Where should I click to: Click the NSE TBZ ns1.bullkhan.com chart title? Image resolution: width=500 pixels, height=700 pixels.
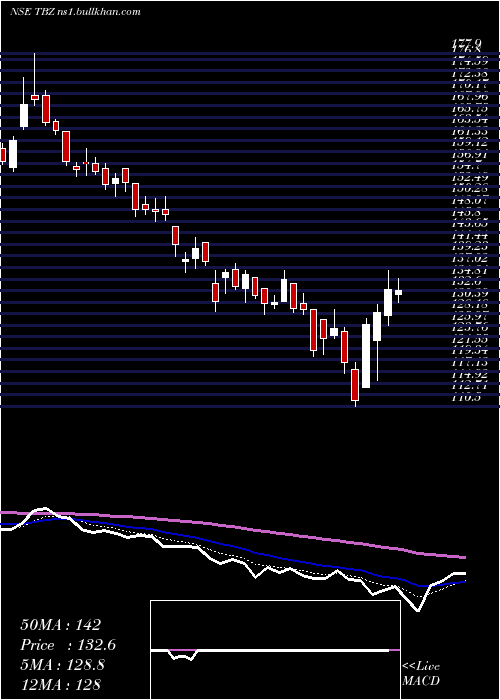point(75,12)
